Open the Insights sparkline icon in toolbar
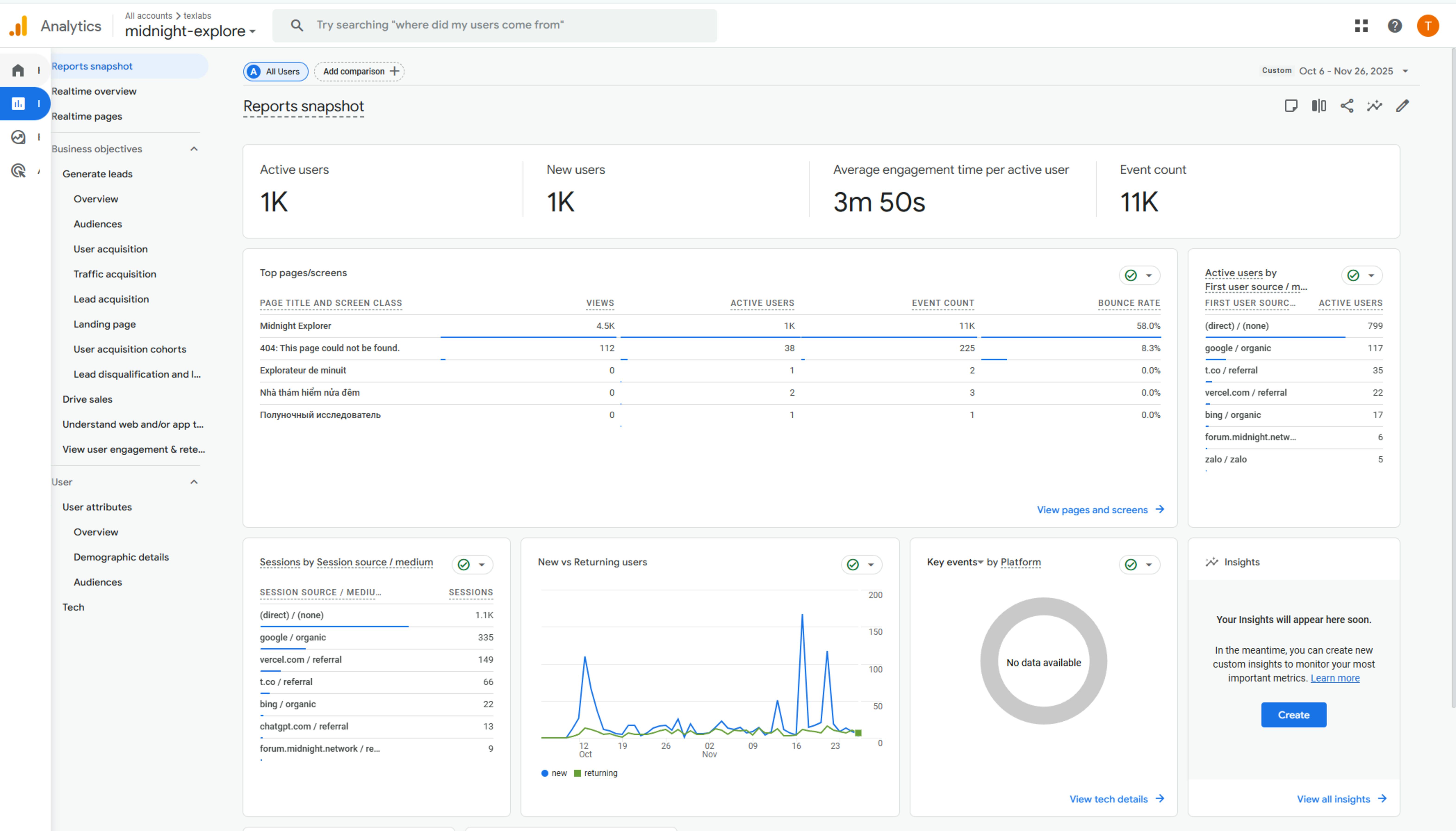This screenshot has width=1456, height=831. coord(1374,106)
